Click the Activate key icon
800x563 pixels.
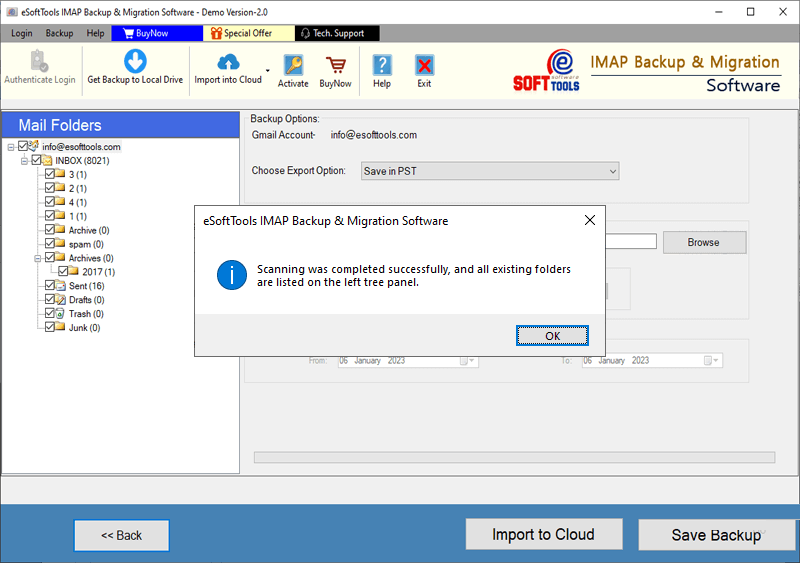(x=293, y=66)
